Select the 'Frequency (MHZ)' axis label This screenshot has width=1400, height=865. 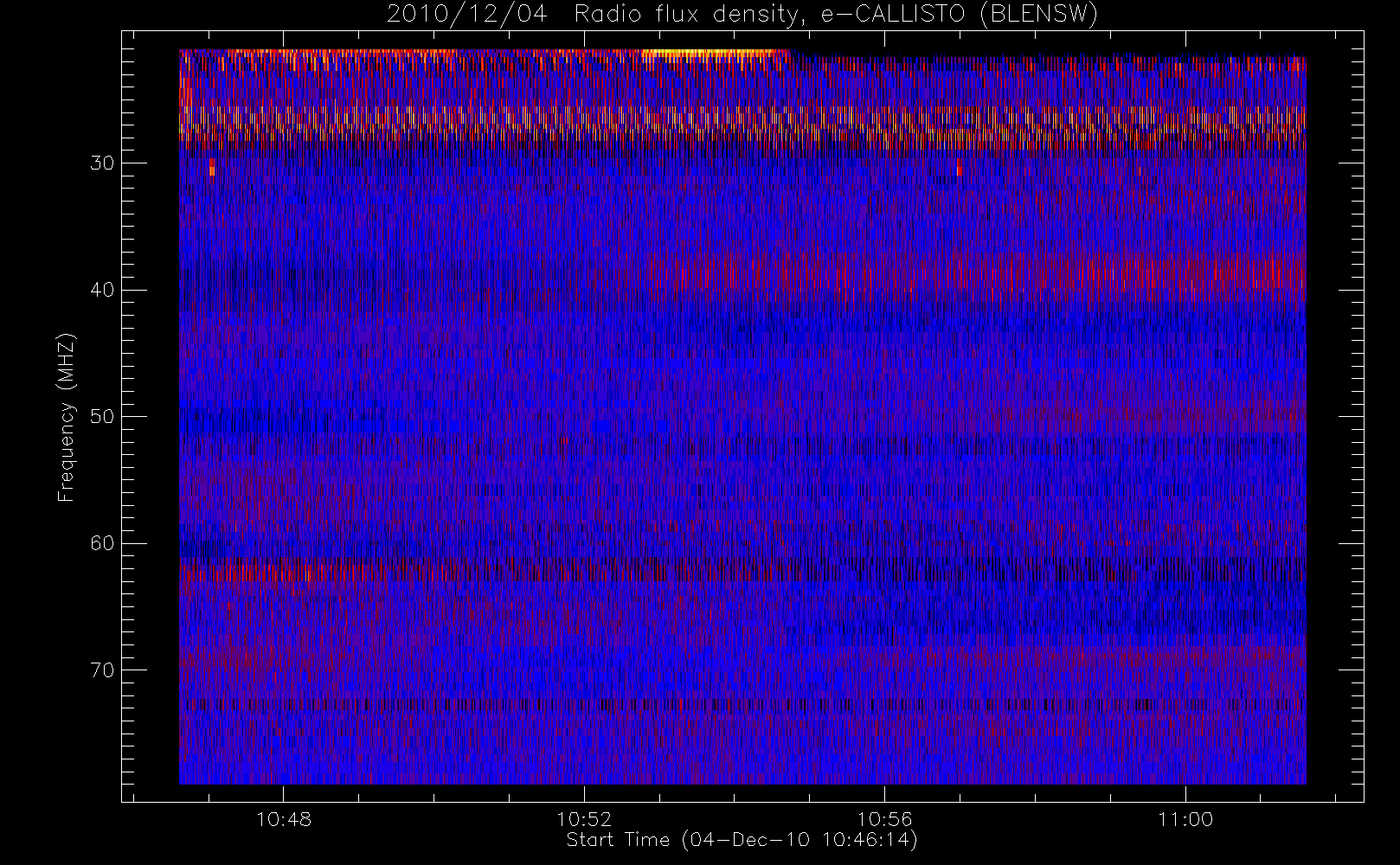[66, 417]
